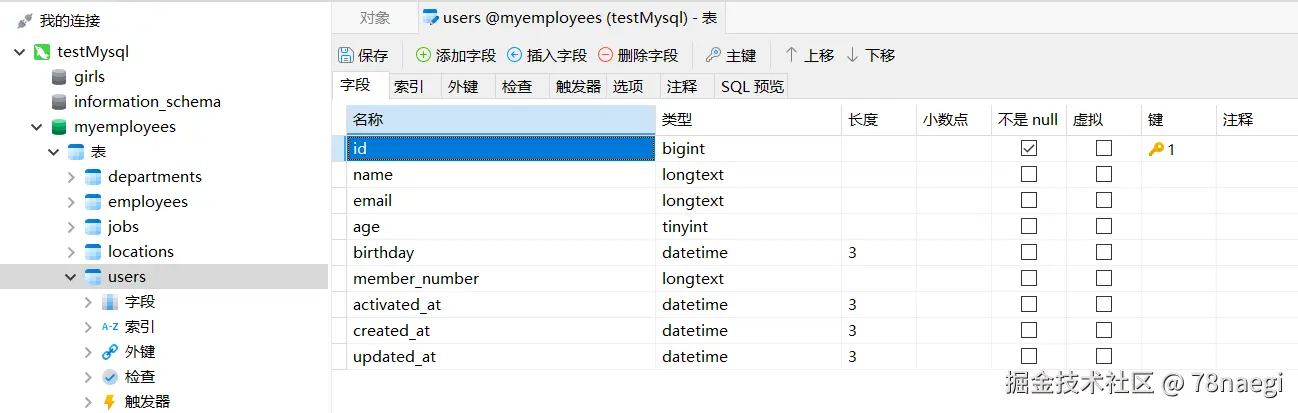The height and width of the screenshot is (413, 1298).
Task: Click the 我的连接 rocket icon
Action: [x=25, y=20]
